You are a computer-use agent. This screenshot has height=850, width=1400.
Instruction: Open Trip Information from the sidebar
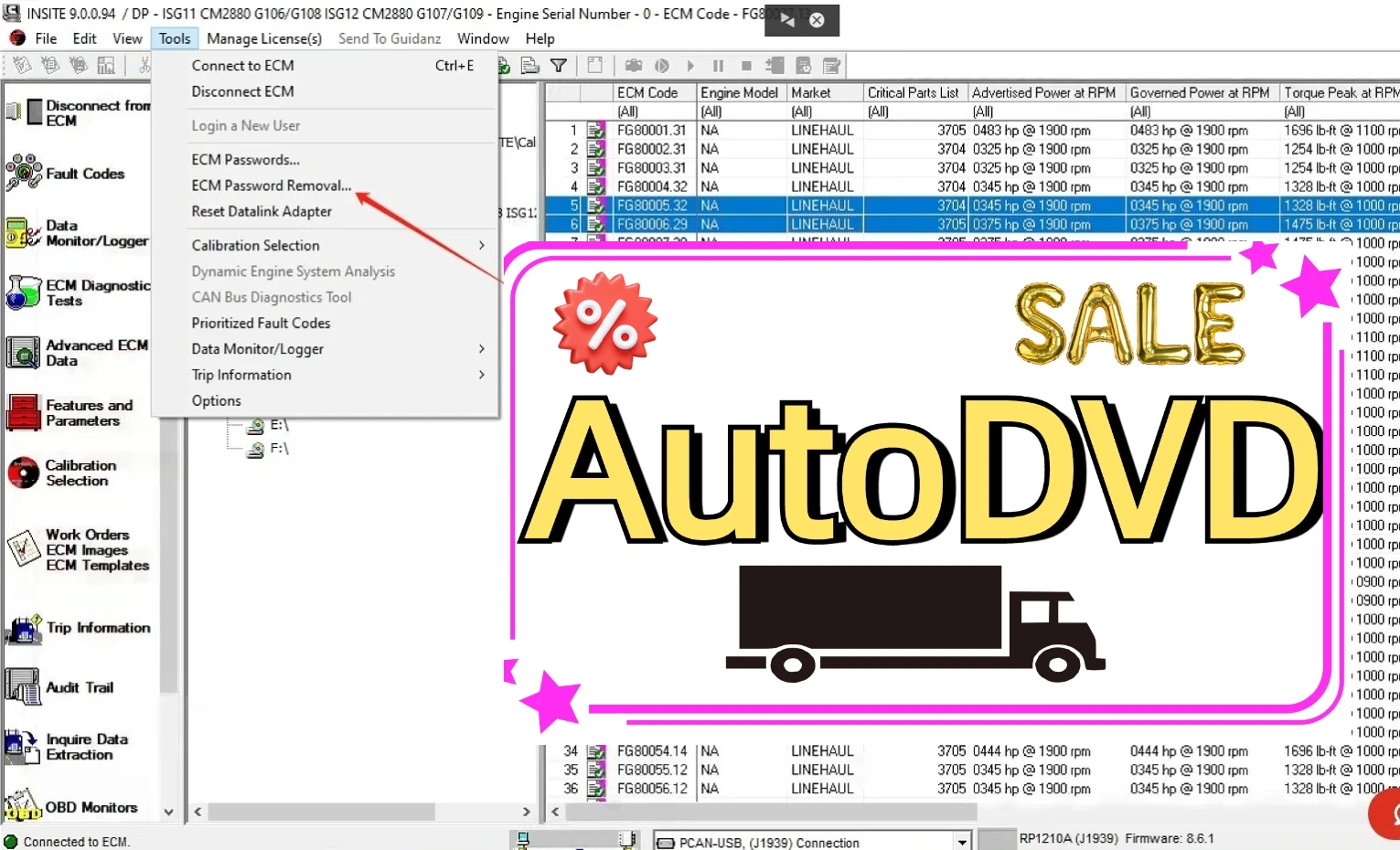coord(23,629)
